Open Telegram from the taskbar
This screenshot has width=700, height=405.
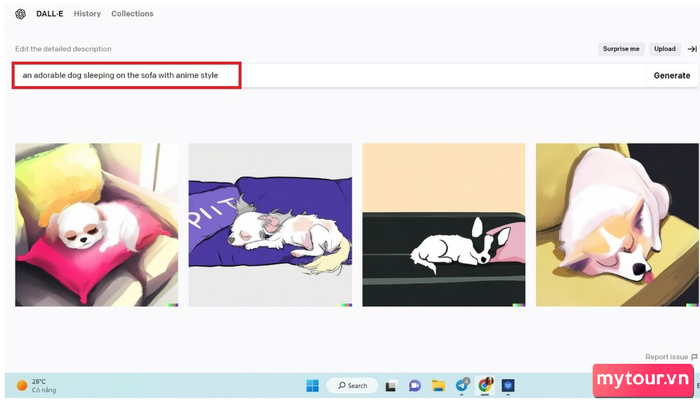point(462,385)
